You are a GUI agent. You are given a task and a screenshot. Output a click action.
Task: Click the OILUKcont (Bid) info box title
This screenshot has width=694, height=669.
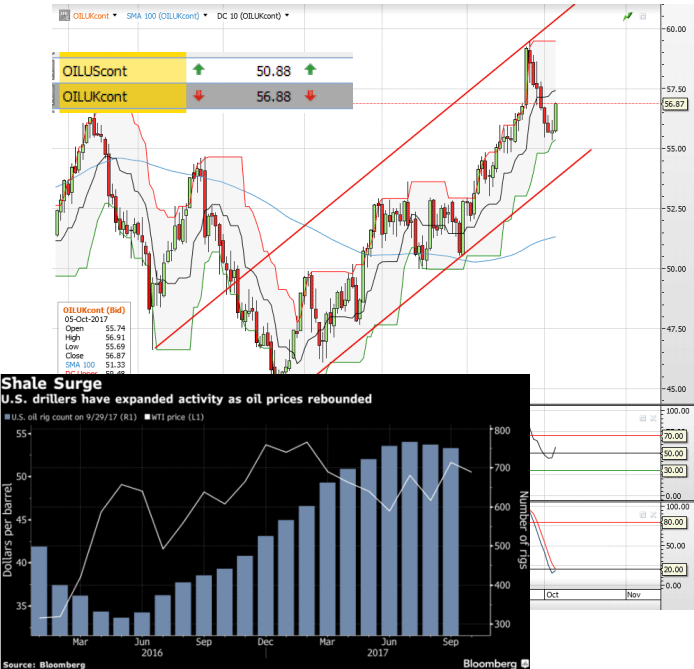click(x=94, y=310)
